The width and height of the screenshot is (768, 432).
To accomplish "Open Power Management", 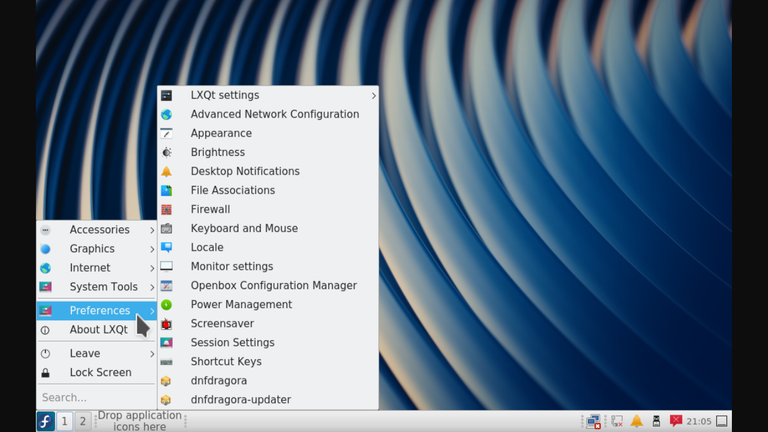I will point(268,305).
